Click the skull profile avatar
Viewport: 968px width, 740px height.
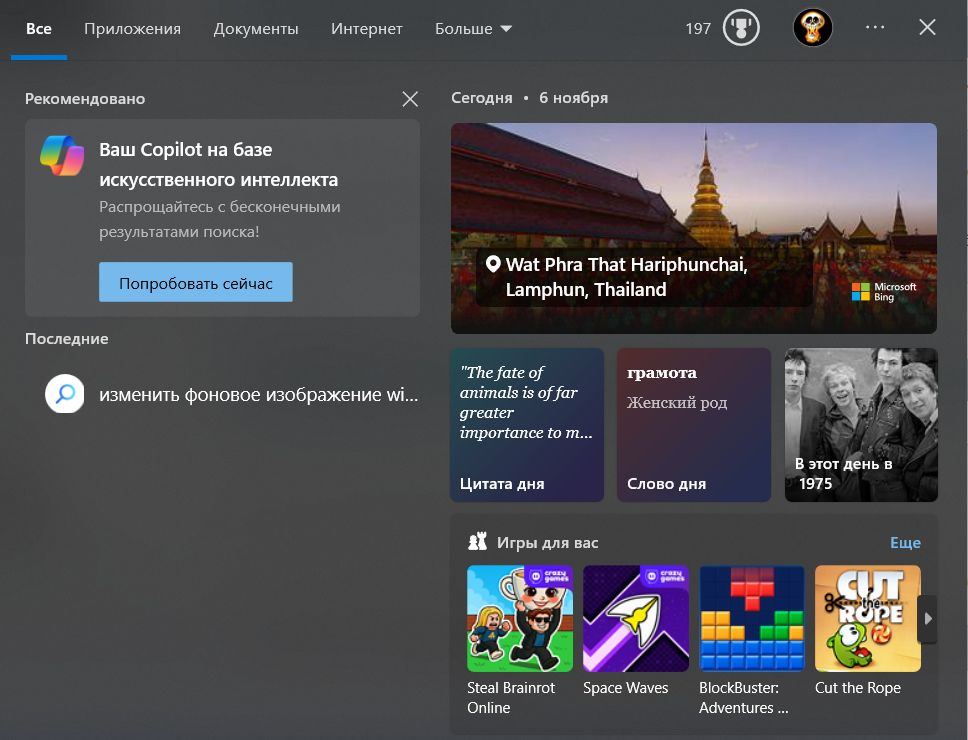click(x=812, y=28)
